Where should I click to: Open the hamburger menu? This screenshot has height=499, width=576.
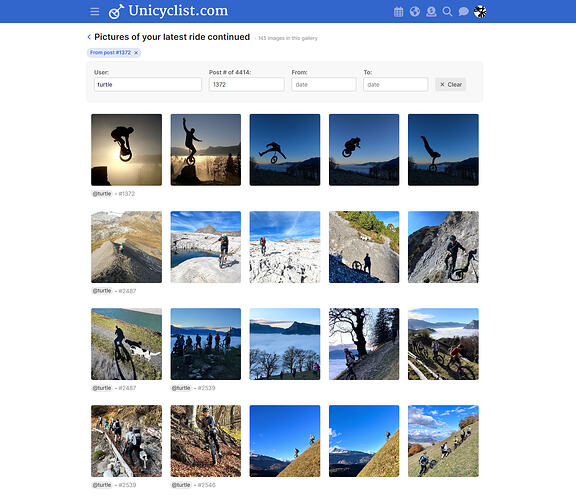click(x=94, y=12)
